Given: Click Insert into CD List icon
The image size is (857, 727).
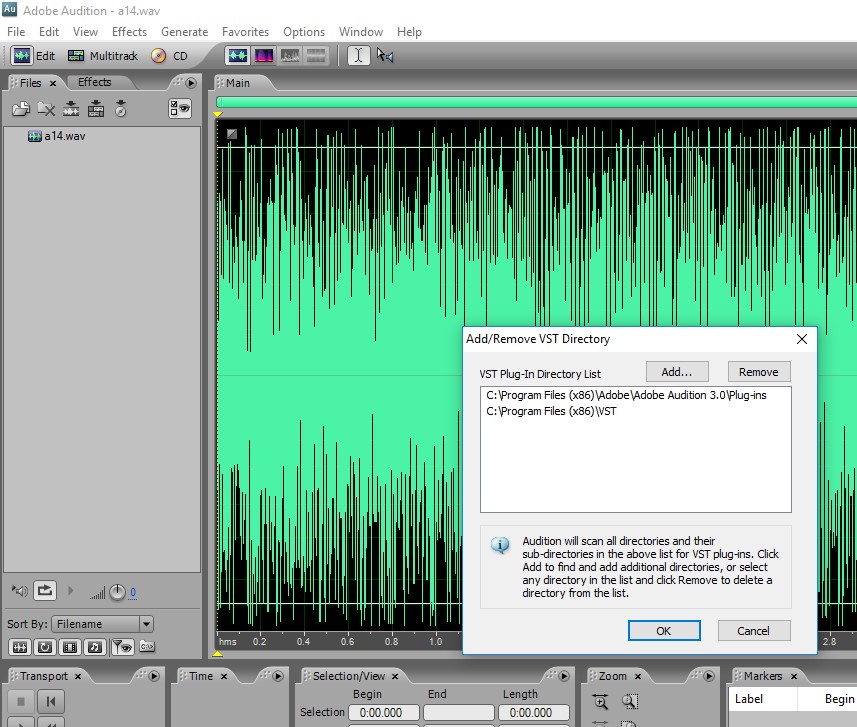Looking at the screenshot, I should click(121, 109).
